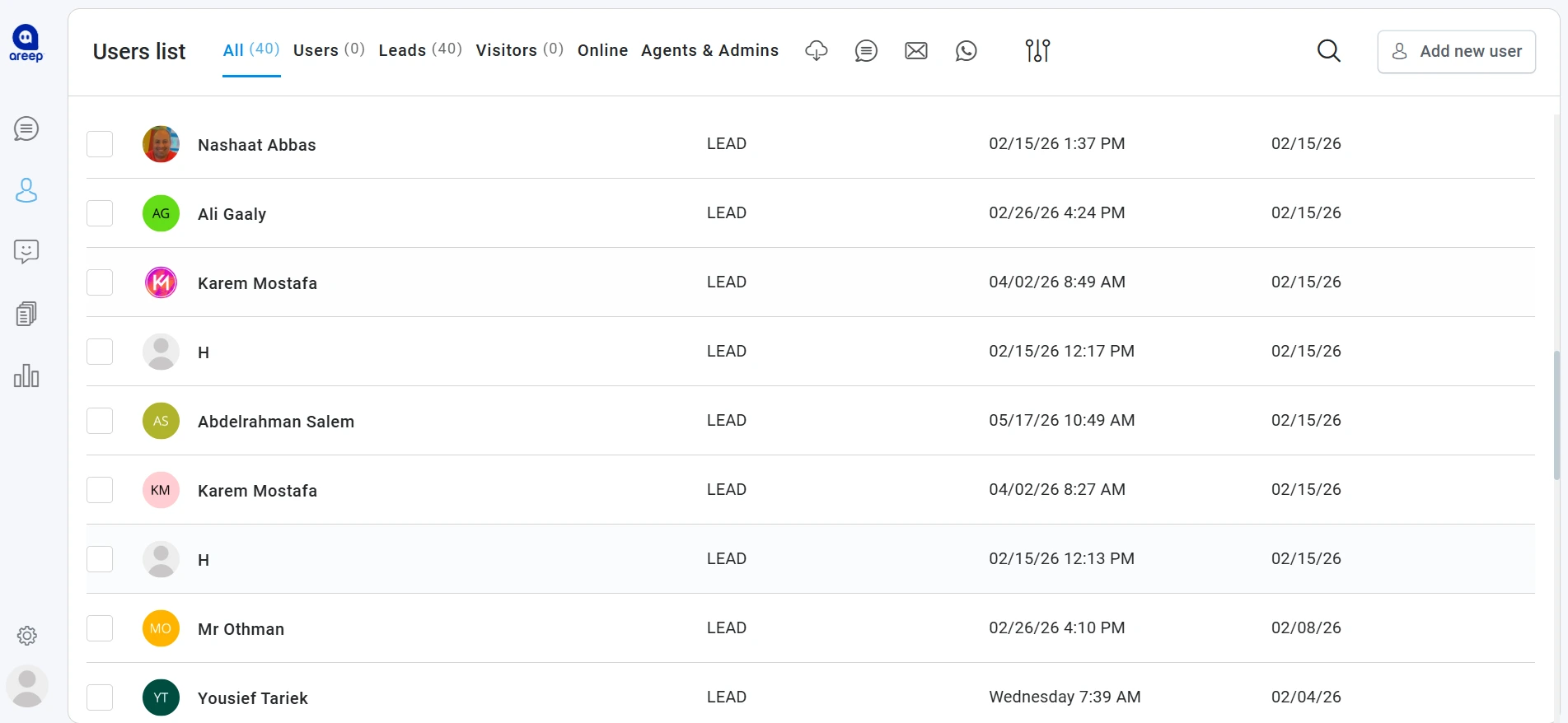Click the chat message icon in header
Screen dimensions: 1568x723
click(866, 51)
